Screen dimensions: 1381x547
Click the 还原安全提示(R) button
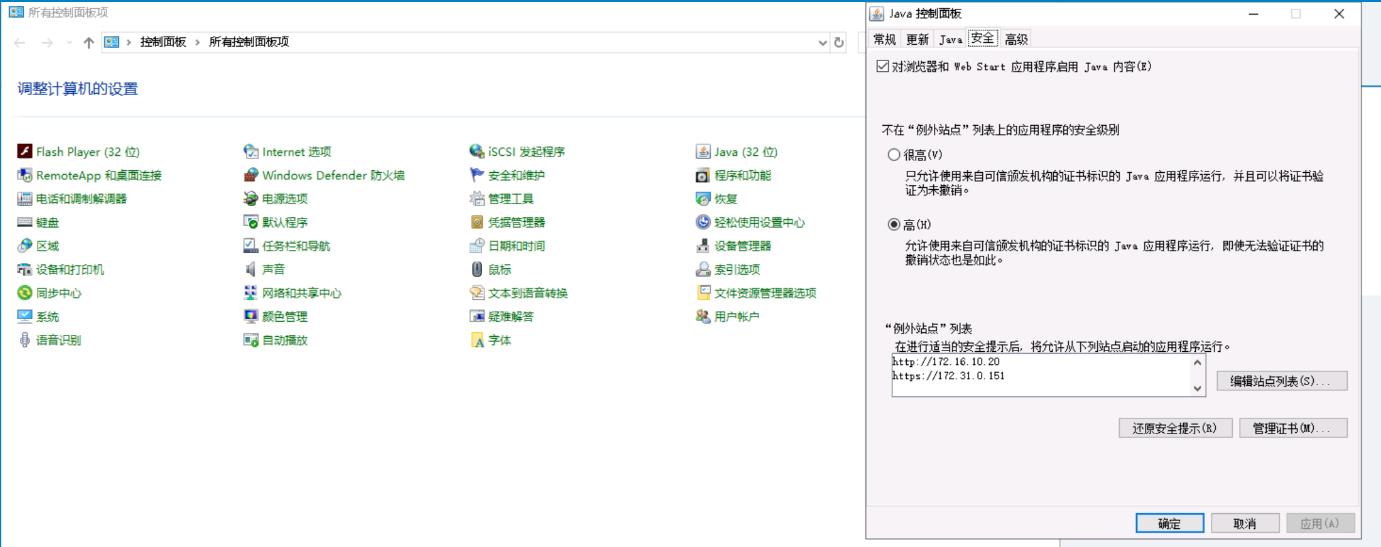click(1175, 428)
